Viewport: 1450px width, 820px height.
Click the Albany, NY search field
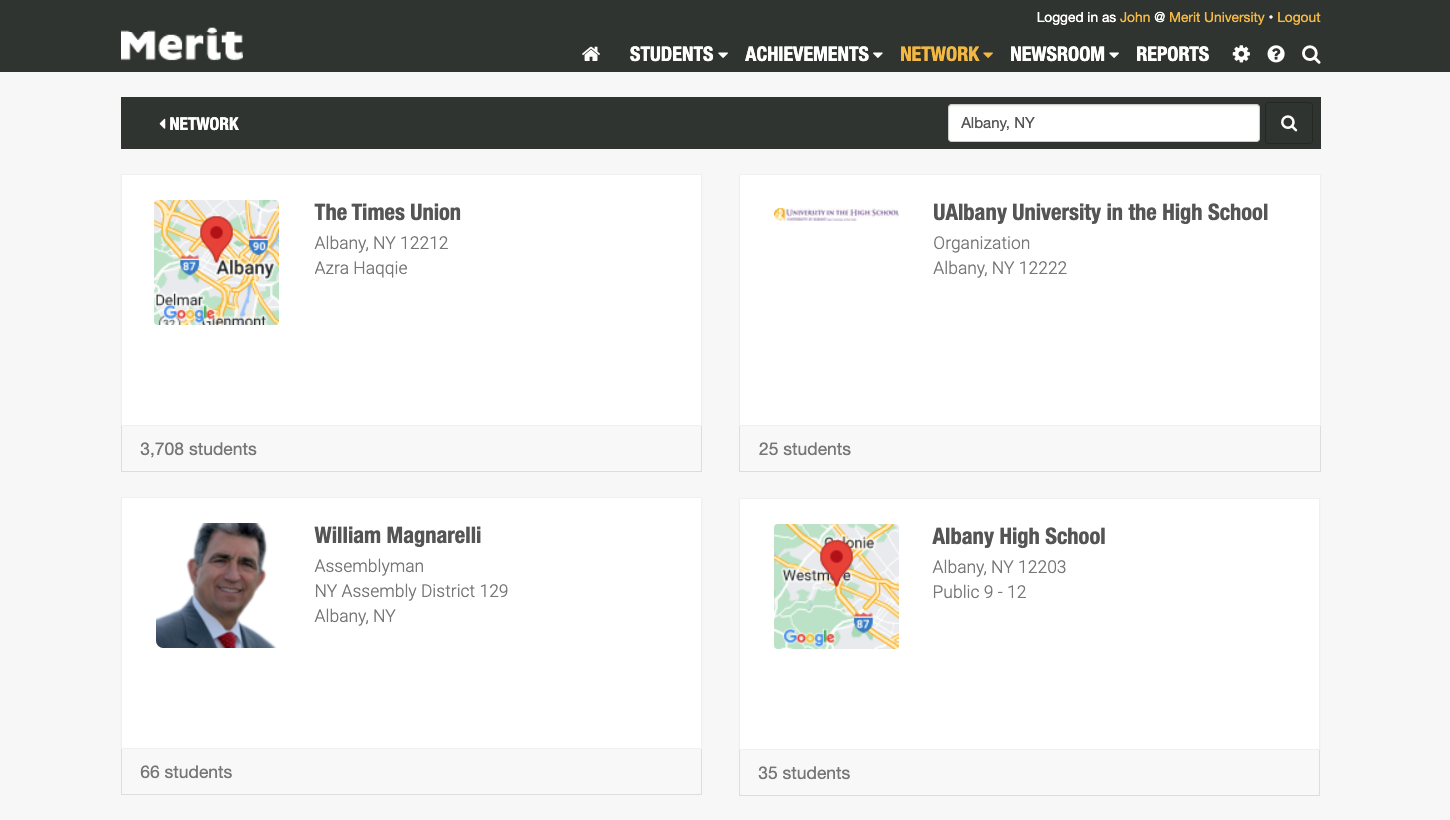(1103, 123)
